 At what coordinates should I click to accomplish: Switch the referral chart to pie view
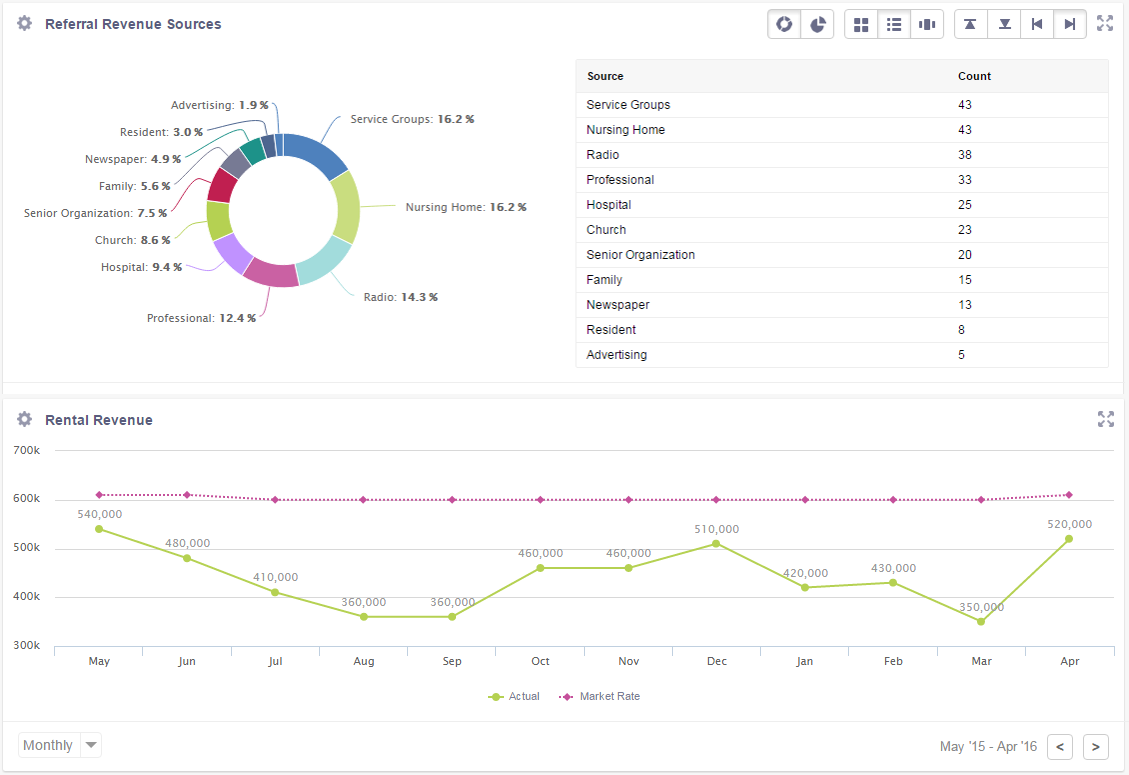point(817,23)
